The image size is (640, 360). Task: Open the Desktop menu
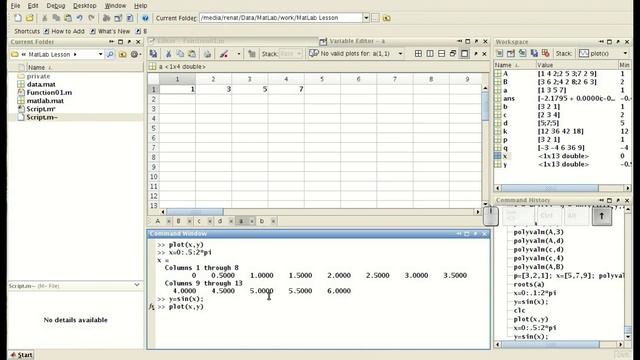(84, 6)
